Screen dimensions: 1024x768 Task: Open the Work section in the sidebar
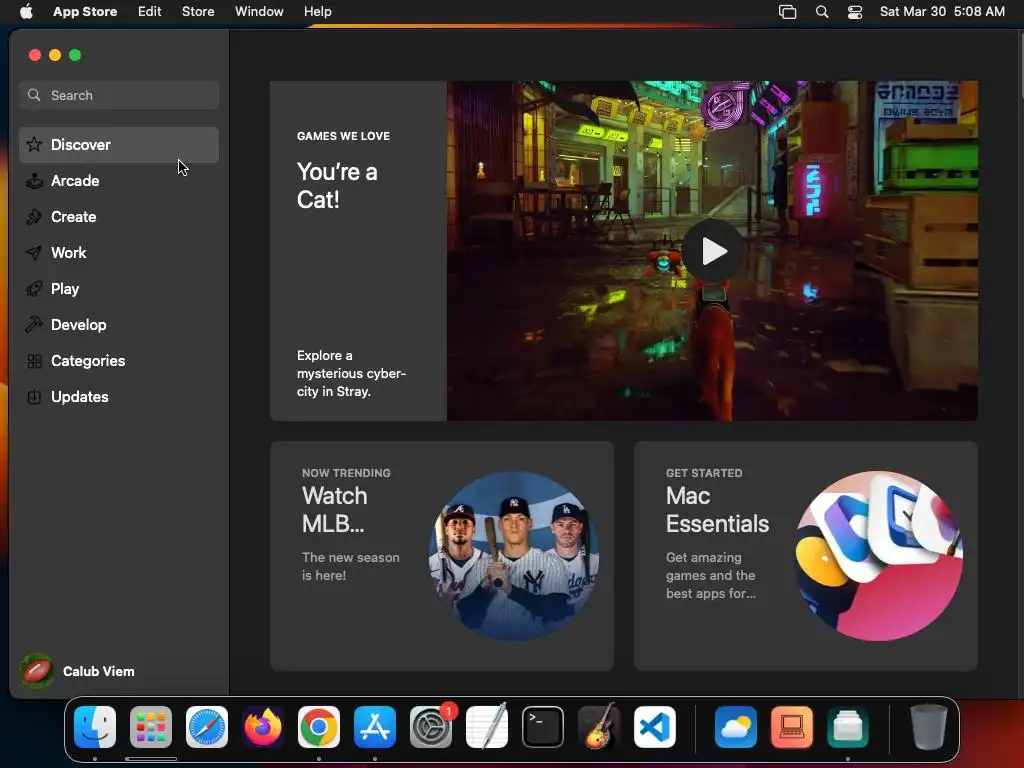pos(119,253)
